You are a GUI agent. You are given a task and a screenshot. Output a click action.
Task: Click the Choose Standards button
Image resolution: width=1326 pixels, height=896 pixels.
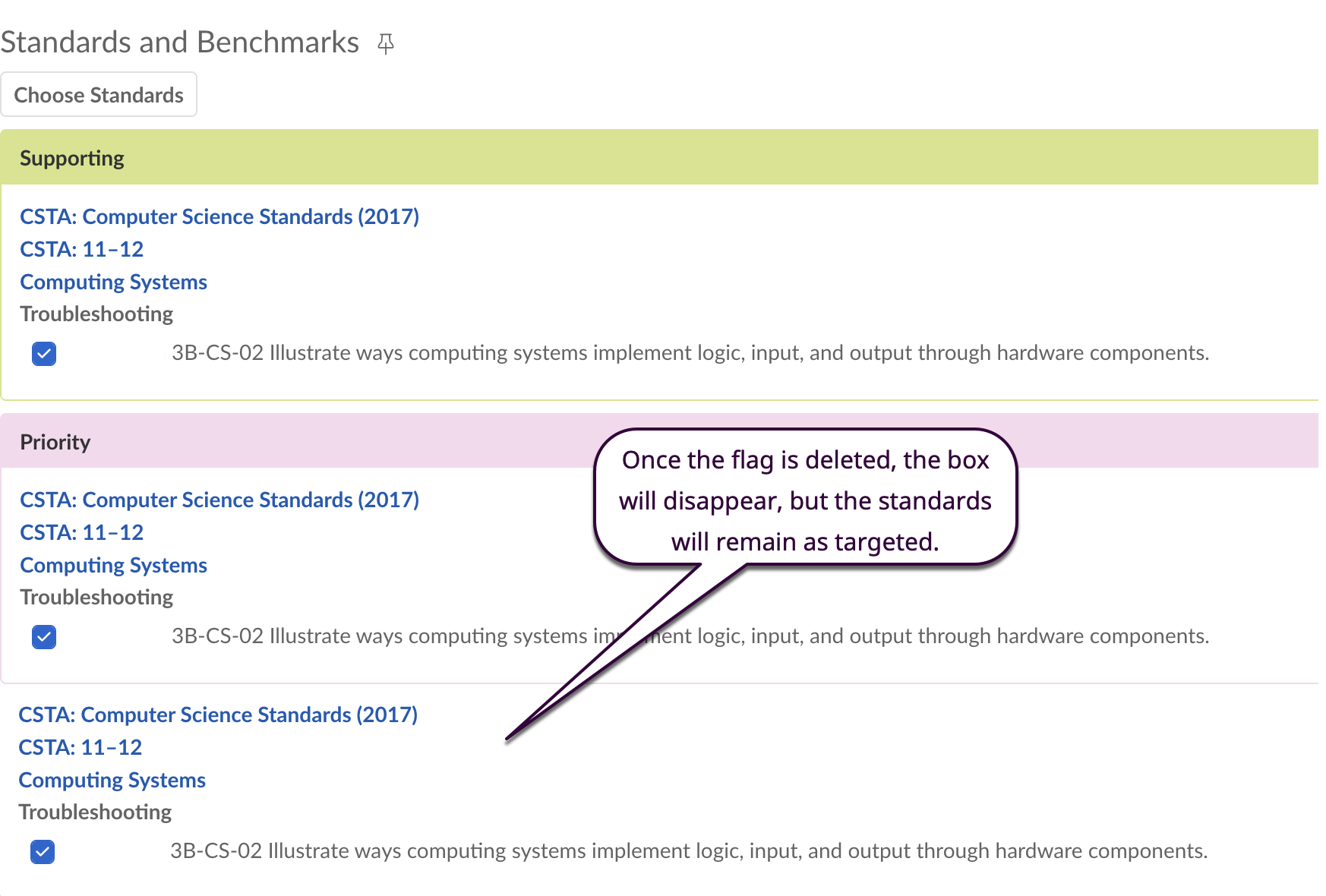click(99, 95)
